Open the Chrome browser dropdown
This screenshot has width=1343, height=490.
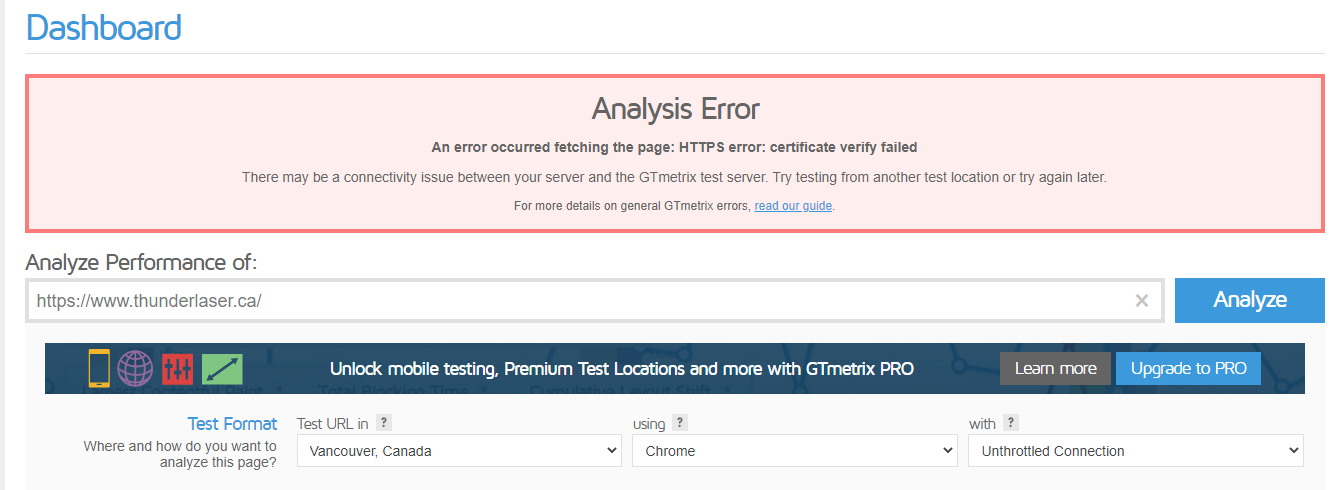click(795, 451)
